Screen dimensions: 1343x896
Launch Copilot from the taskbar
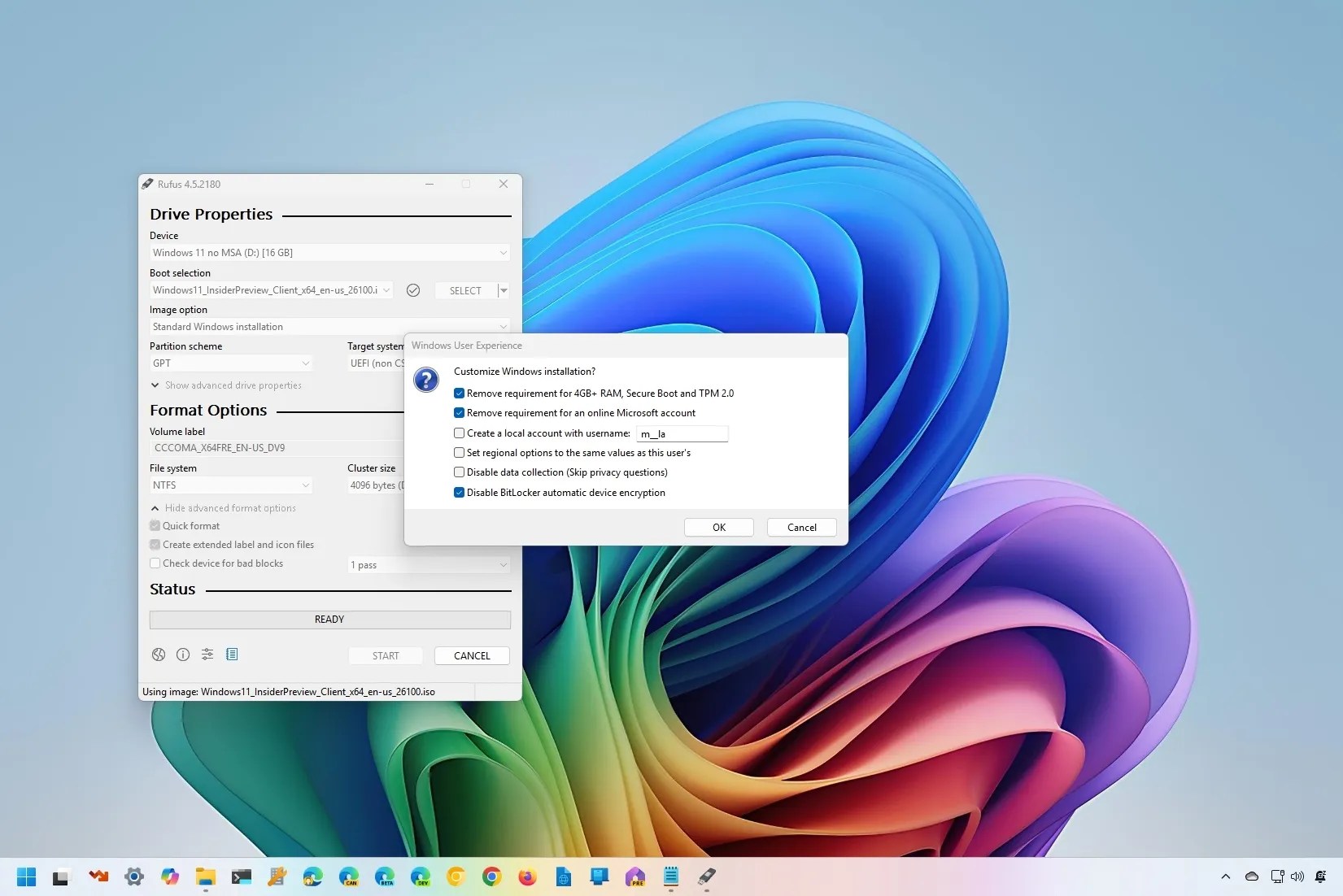[x=170, y=877]
